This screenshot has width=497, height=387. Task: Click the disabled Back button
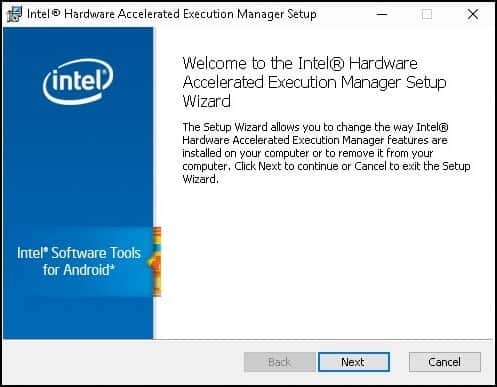point(280,362)
